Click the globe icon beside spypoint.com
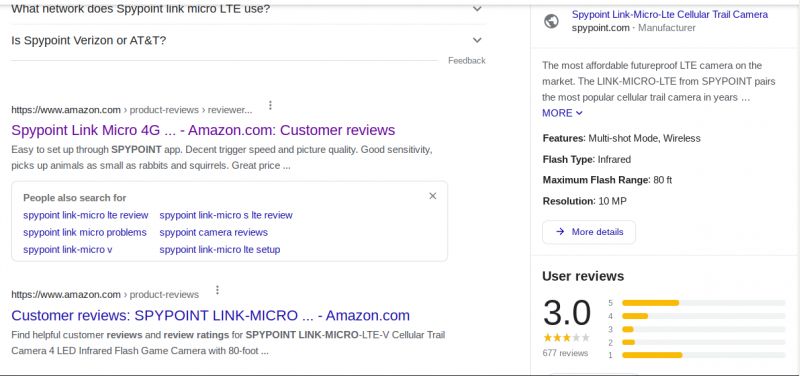 551,21
